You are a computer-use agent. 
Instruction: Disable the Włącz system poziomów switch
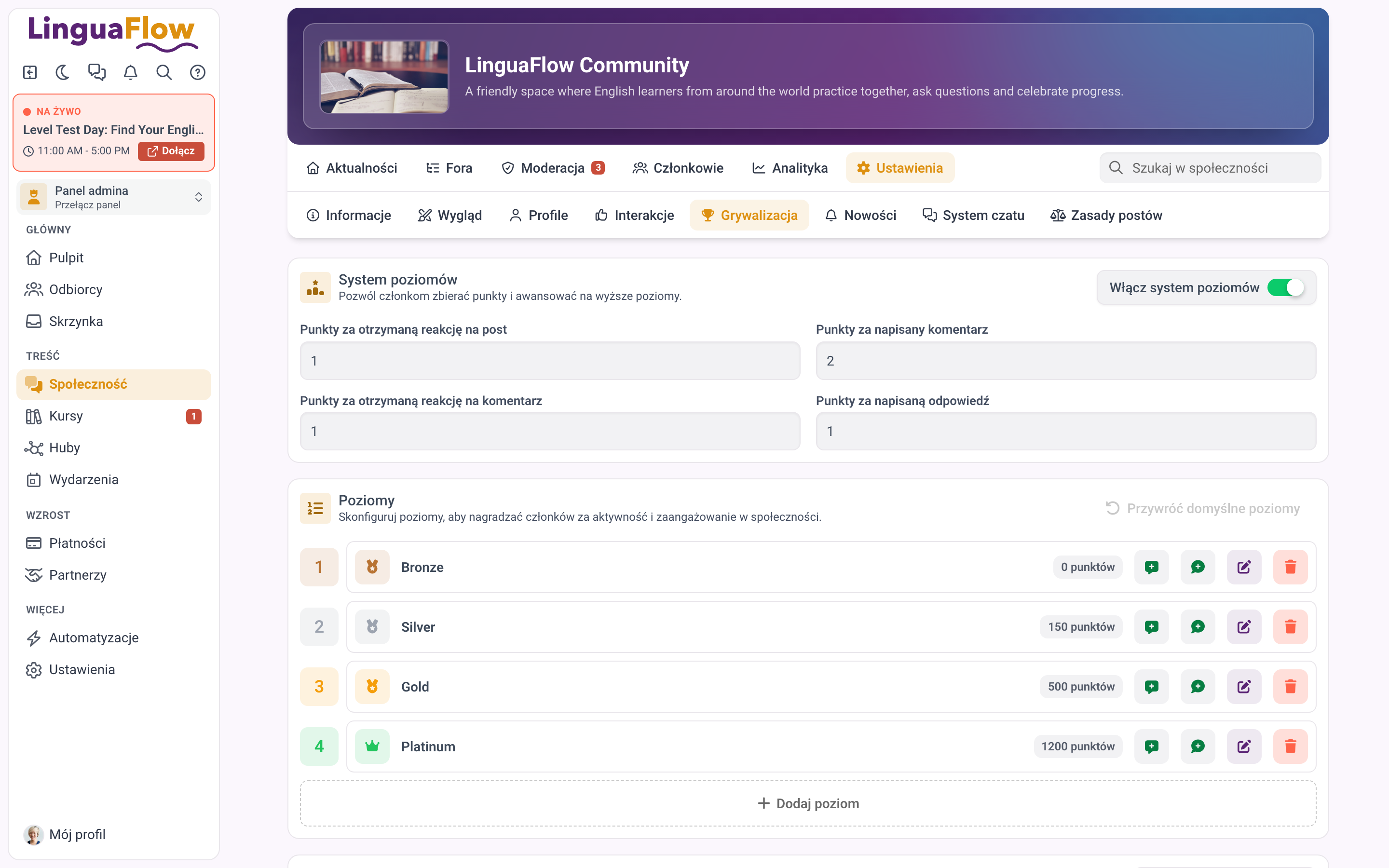coord(1286,287)
